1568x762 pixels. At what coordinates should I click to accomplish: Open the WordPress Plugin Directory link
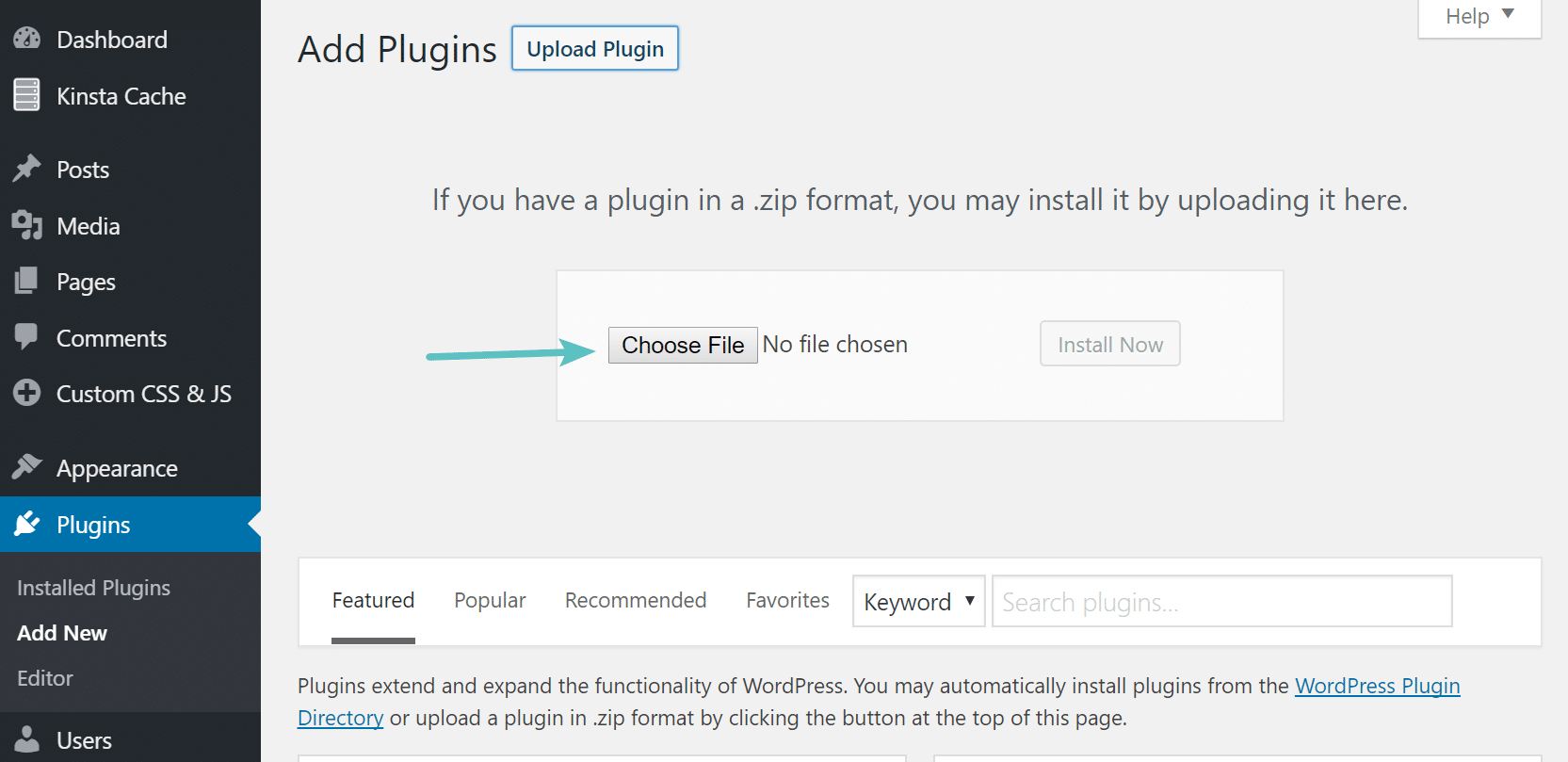point(1376,686)
